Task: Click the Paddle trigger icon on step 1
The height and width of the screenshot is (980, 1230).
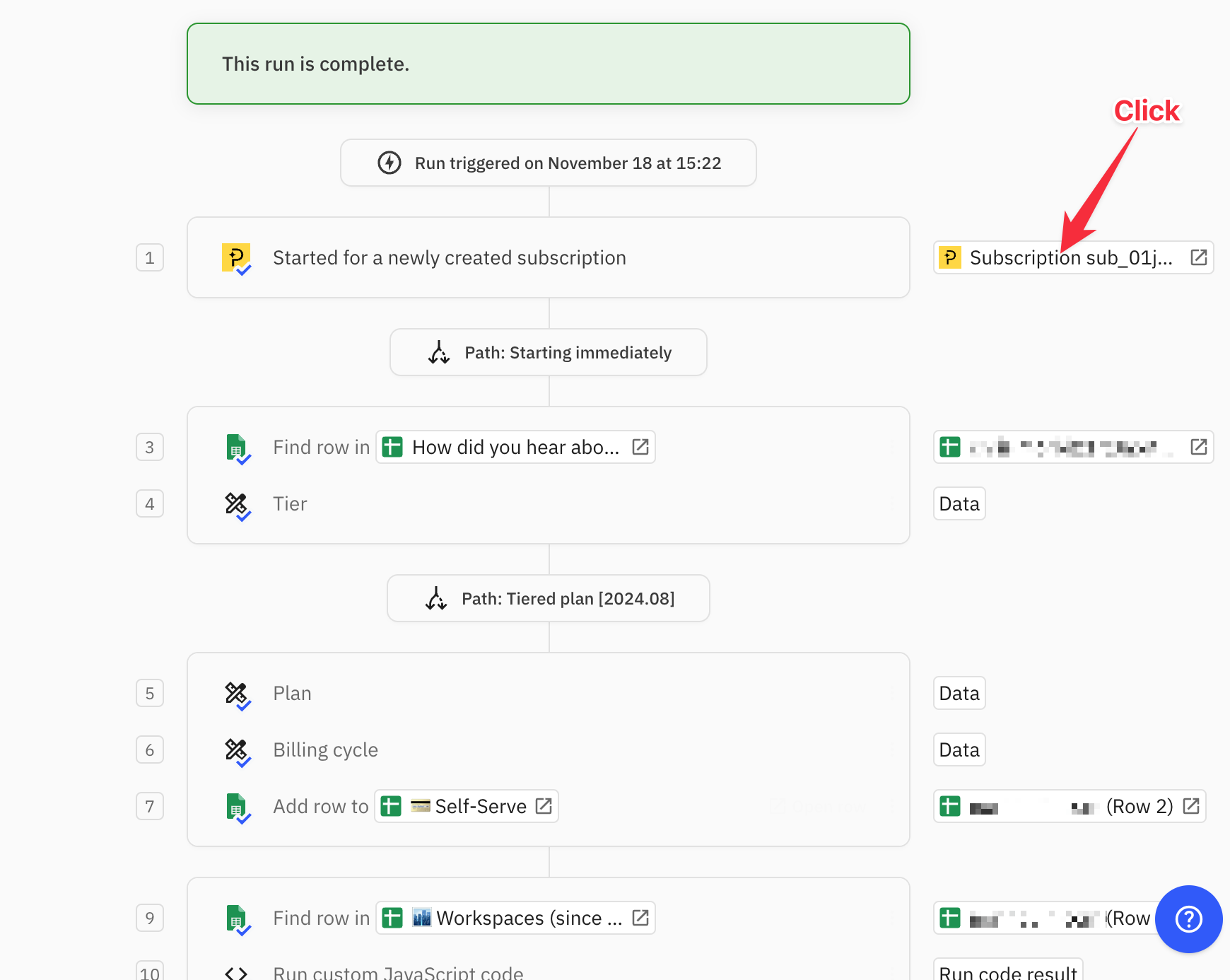Action: (237, 257)
